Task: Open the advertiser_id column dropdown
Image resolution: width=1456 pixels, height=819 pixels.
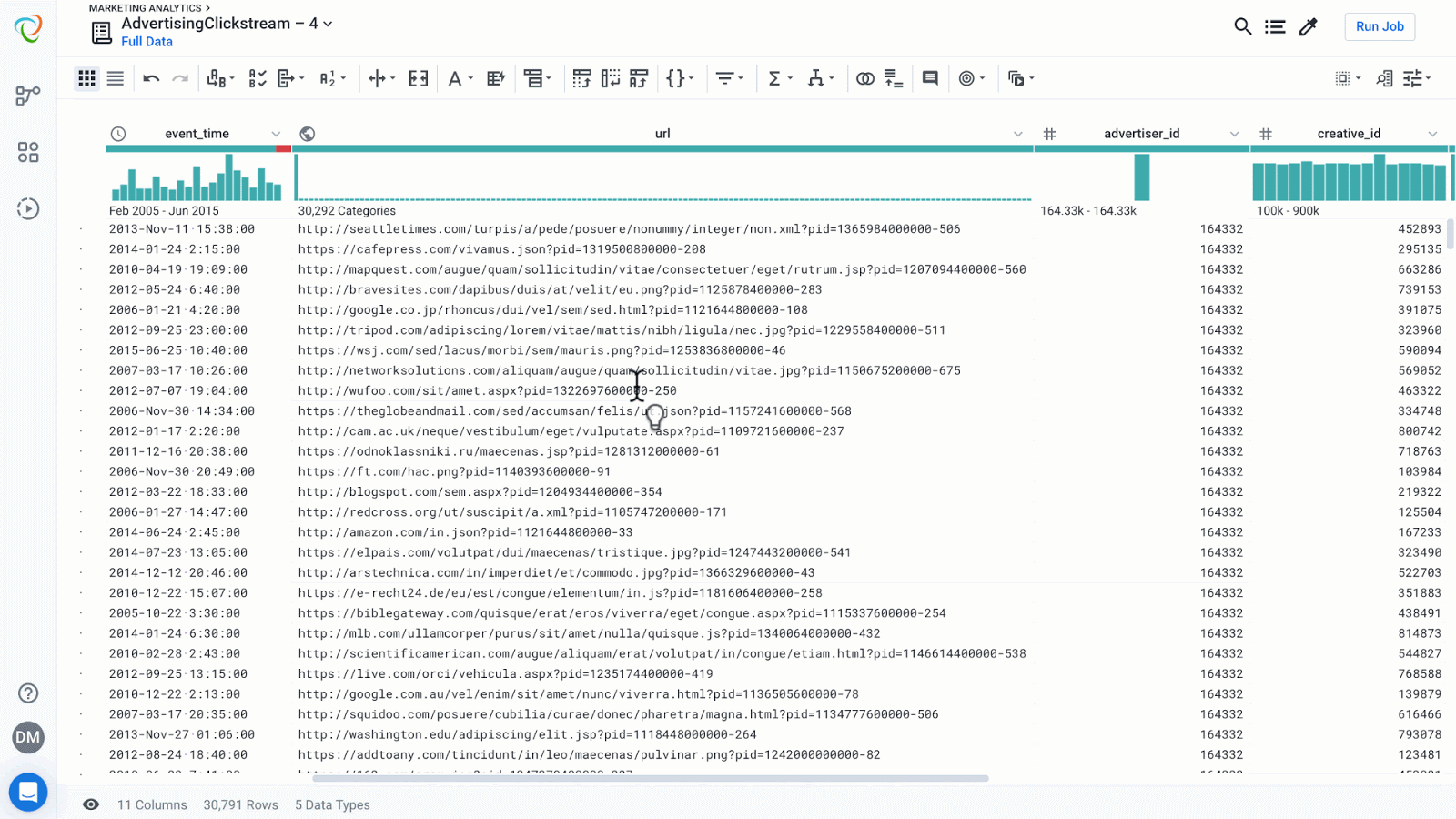Action: pyautogui.click(x=1234, y=134)
